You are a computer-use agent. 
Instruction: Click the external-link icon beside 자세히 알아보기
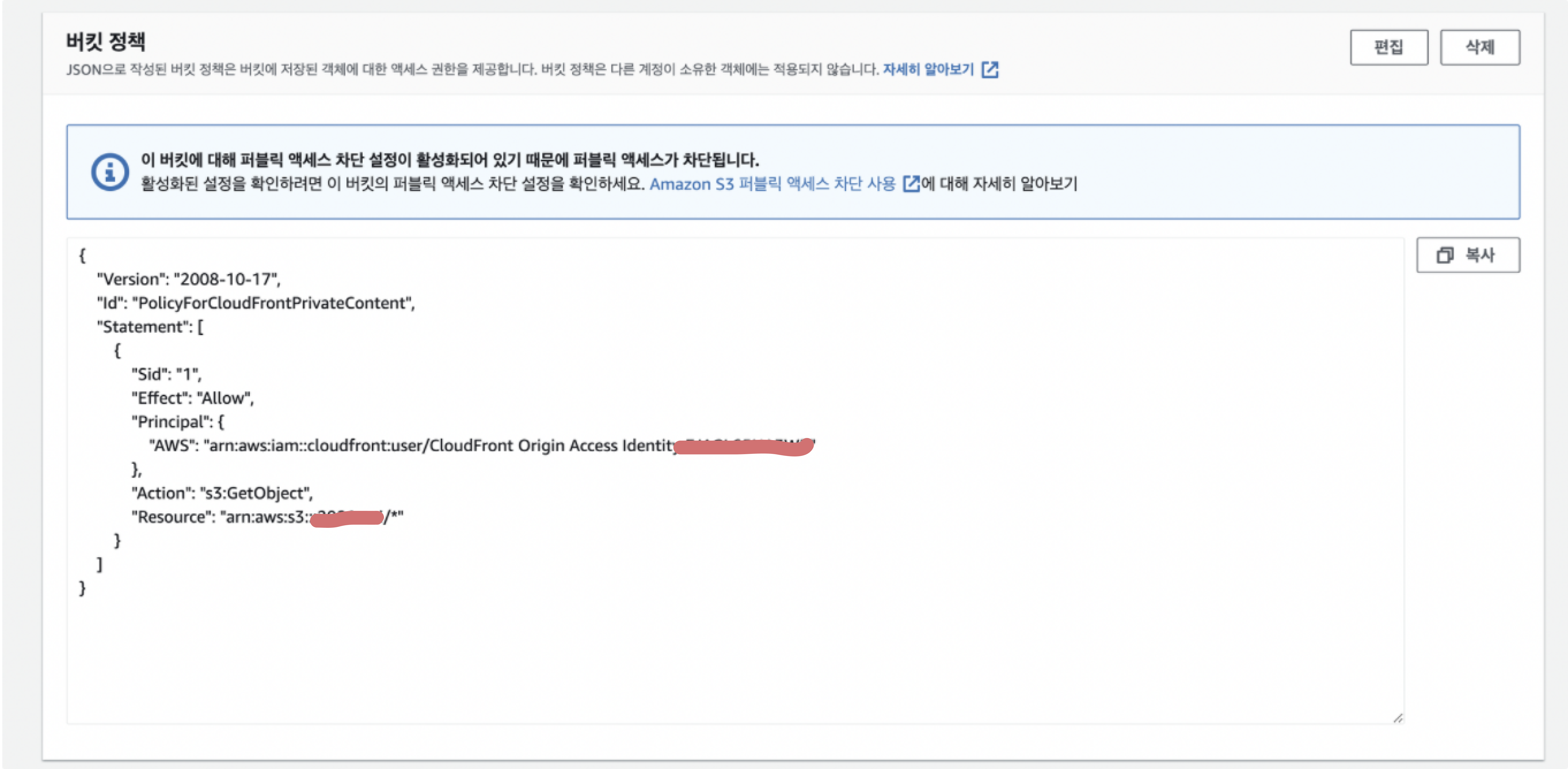pyautogui.click(x=990, y=69)
